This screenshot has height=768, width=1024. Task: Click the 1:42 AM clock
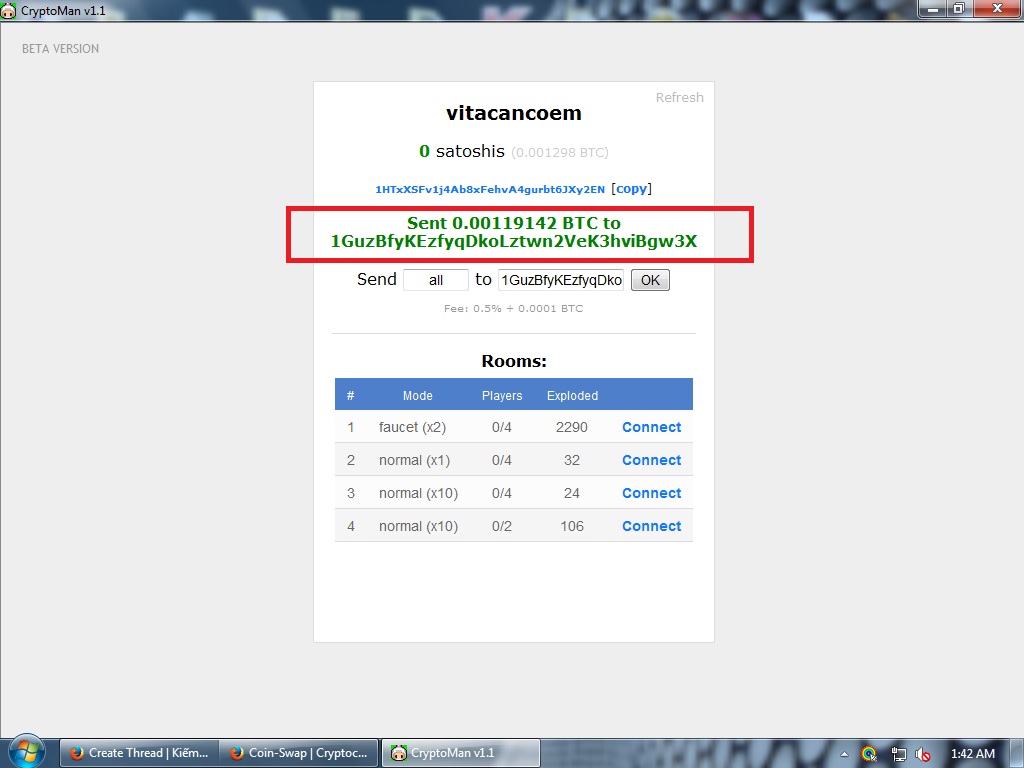(972, 754)
